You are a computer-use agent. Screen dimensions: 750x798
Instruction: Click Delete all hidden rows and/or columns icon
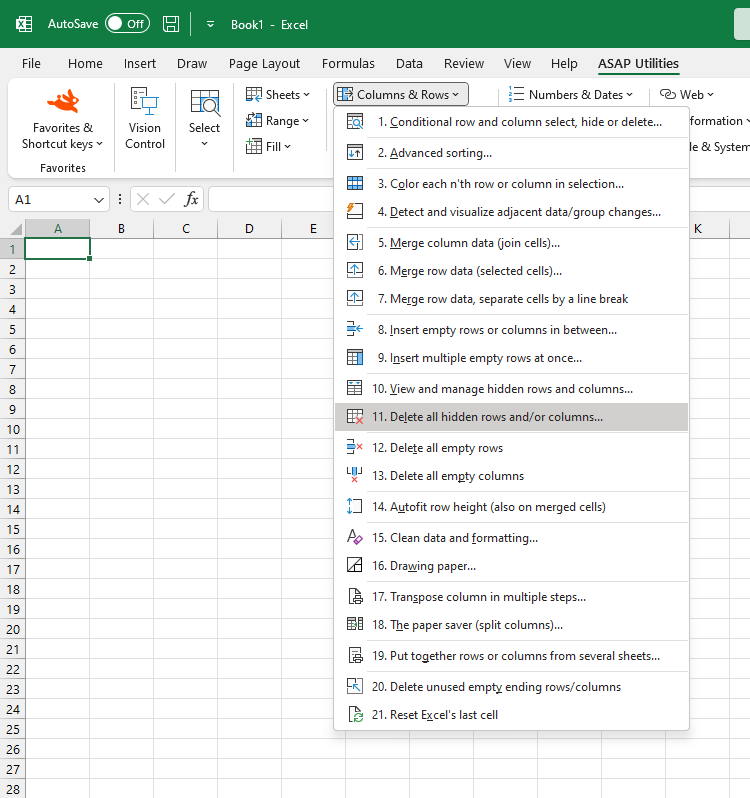355,416
